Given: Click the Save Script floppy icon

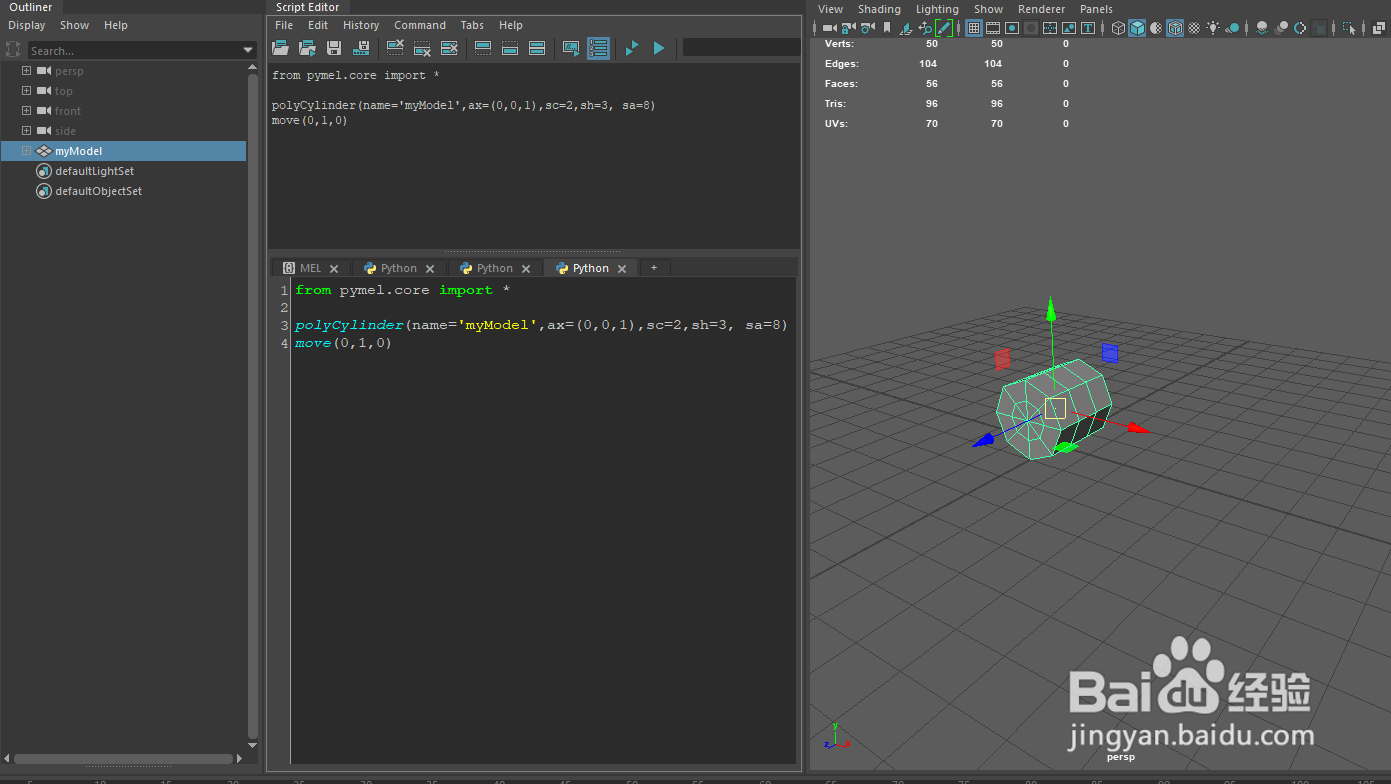Looking at the screenshot, I should [x=334, y=47].
